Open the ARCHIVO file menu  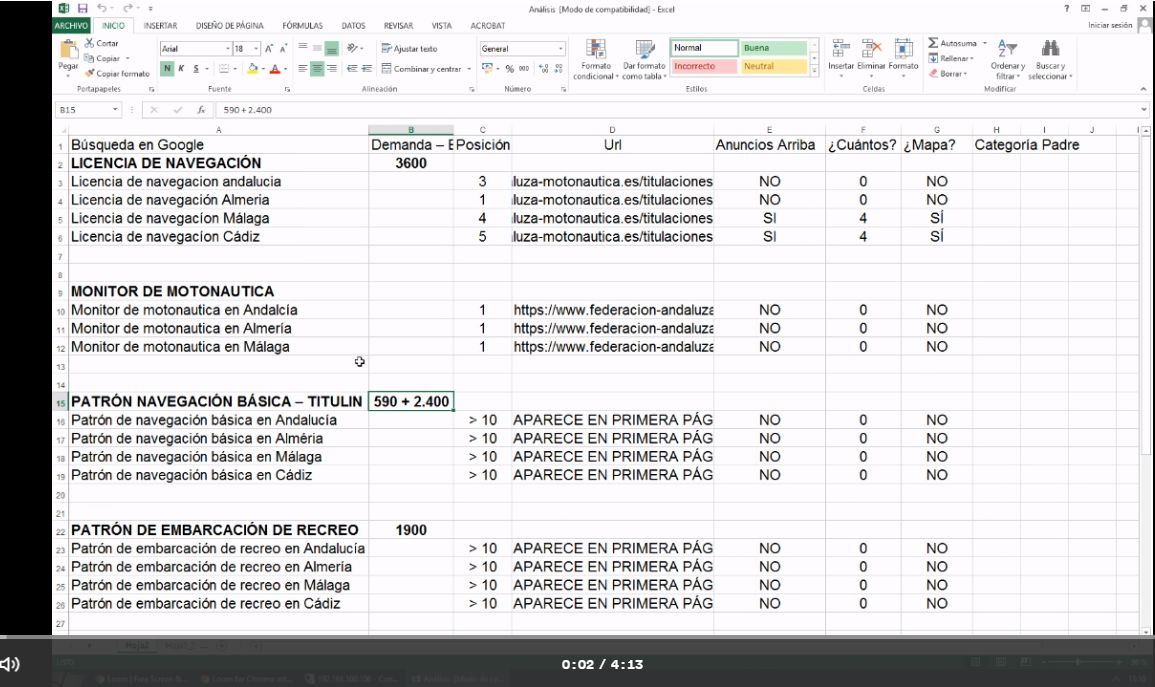[x=73, y=25]
